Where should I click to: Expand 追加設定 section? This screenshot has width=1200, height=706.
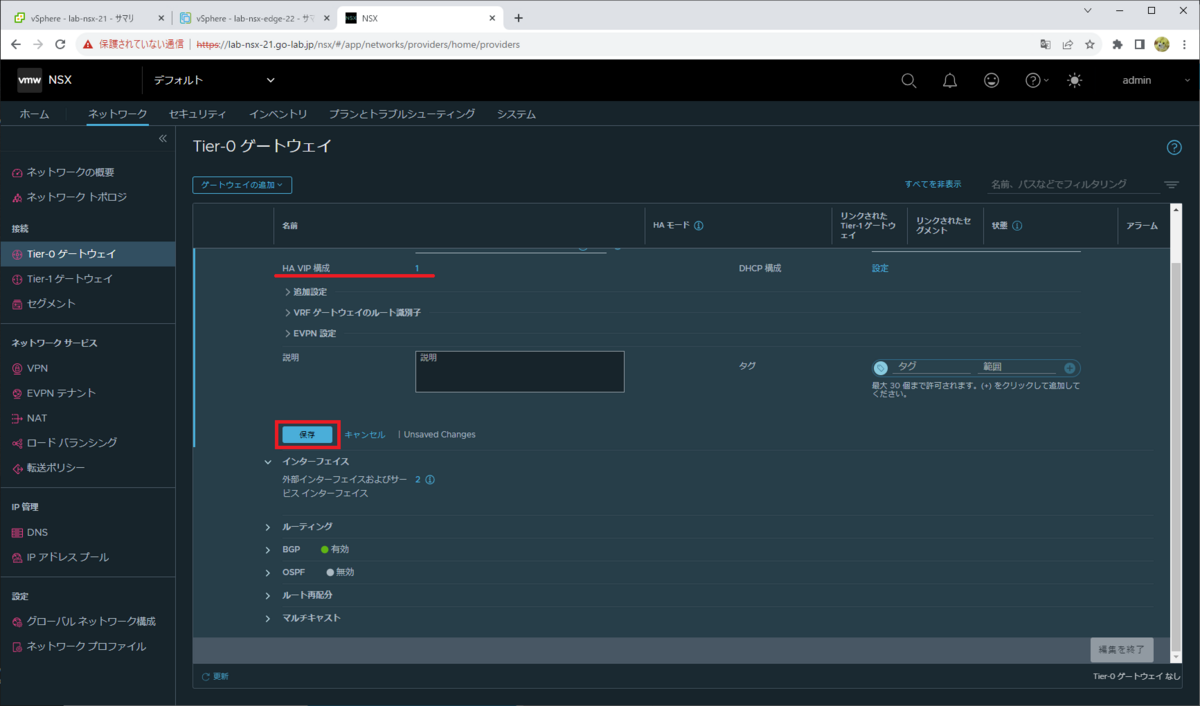(306, 292)
